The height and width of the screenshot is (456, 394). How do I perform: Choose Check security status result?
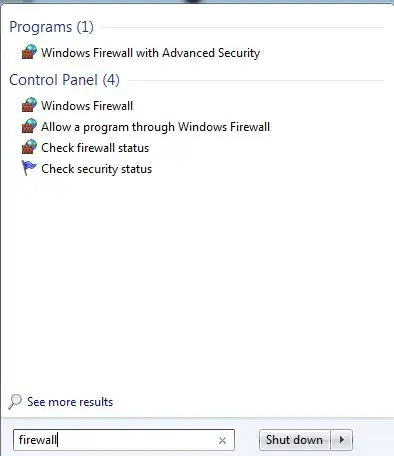(96, 169)
